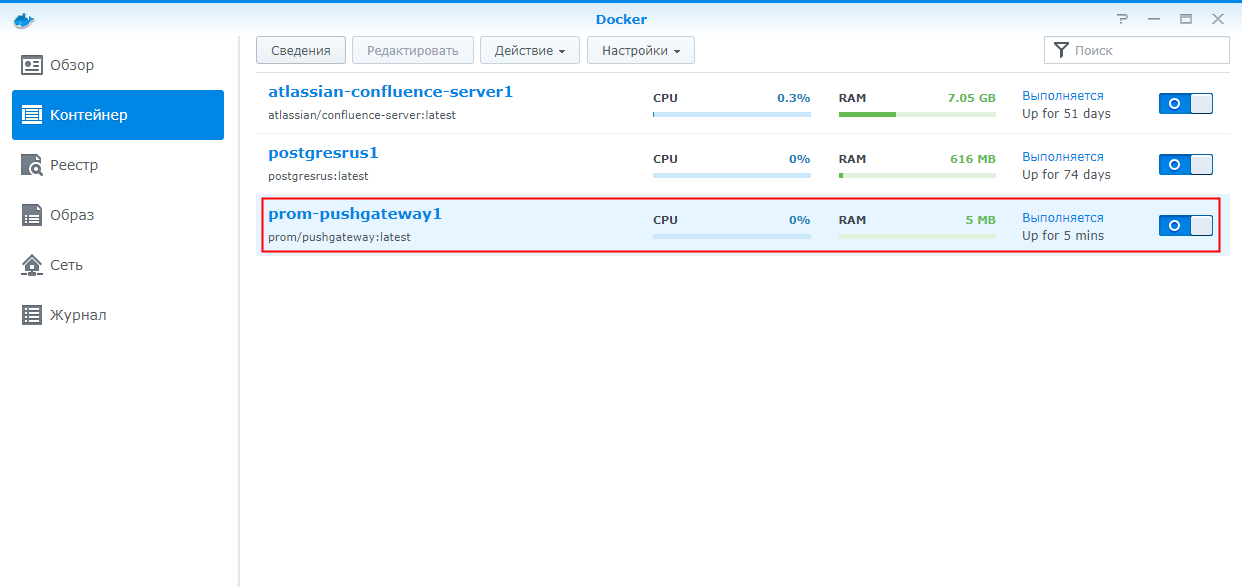
Task: Toggle off atlassian-confluence-server1 container switch
Action: coord(1185,104)
